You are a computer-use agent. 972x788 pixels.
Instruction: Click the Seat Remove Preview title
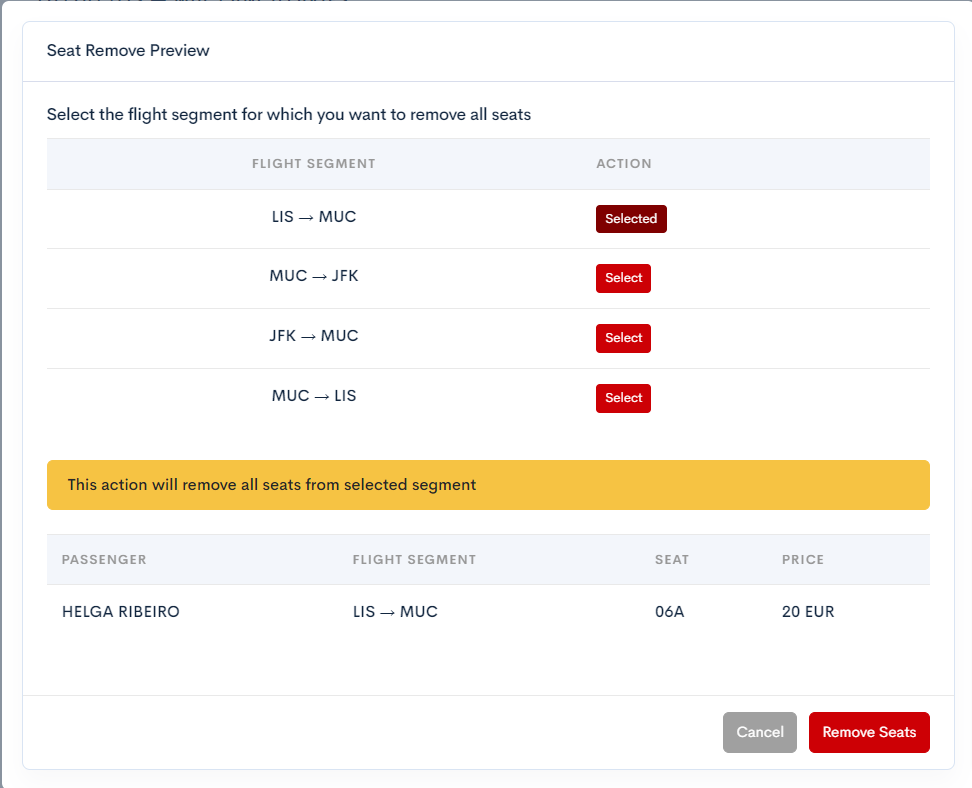128,50
